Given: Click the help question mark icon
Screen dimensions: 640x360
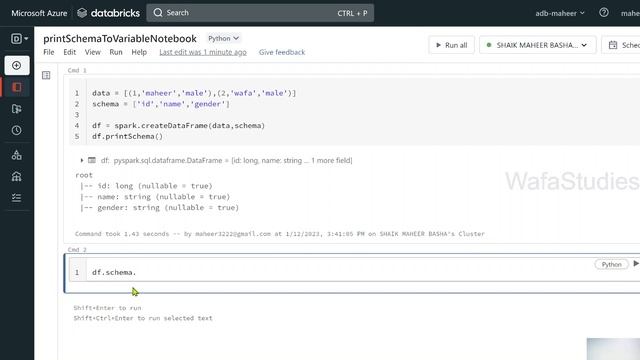Looking at the screenshot, I should [604, 13].
